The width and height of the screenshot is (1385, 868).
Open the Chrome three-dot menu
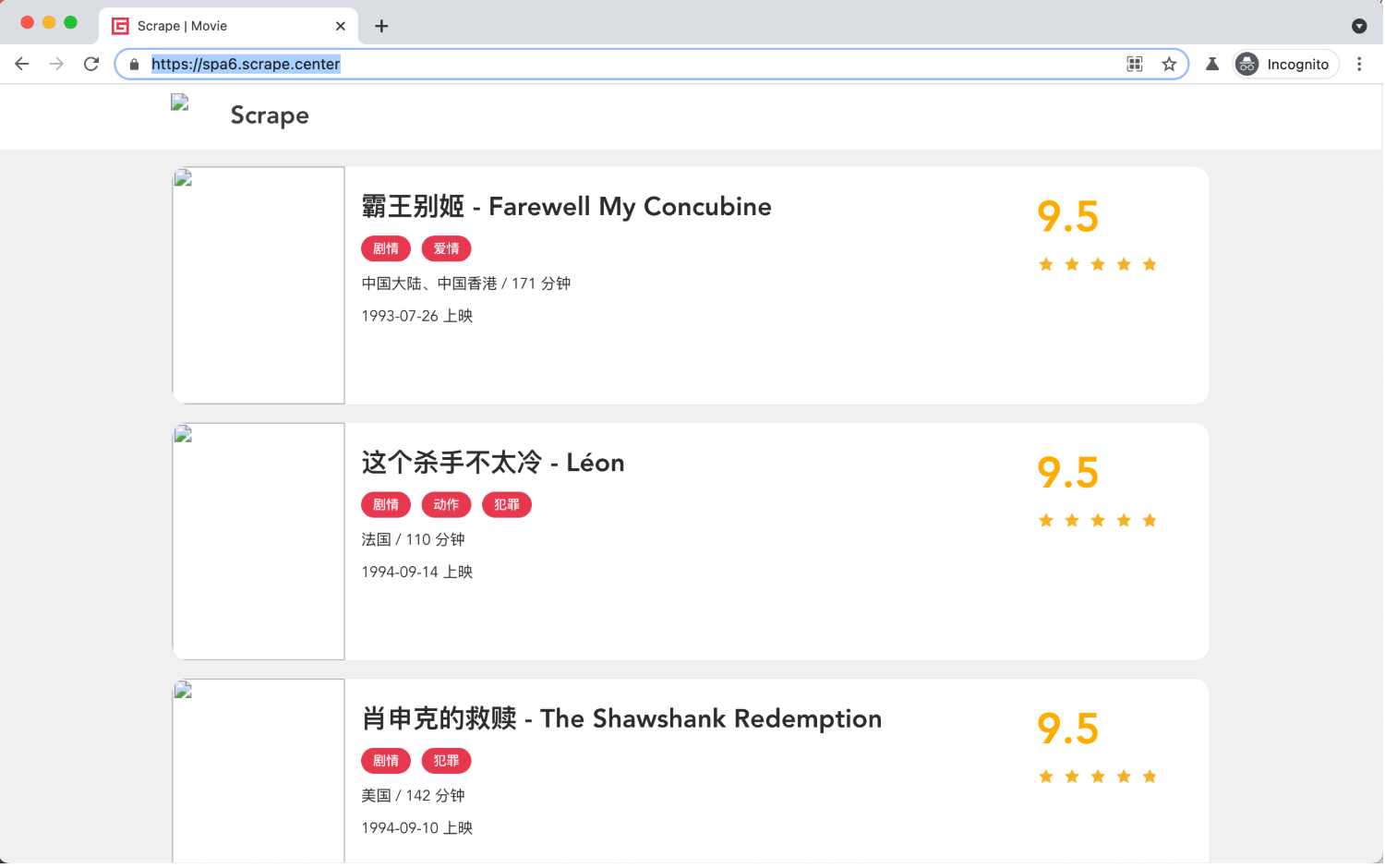[1359, 64]
